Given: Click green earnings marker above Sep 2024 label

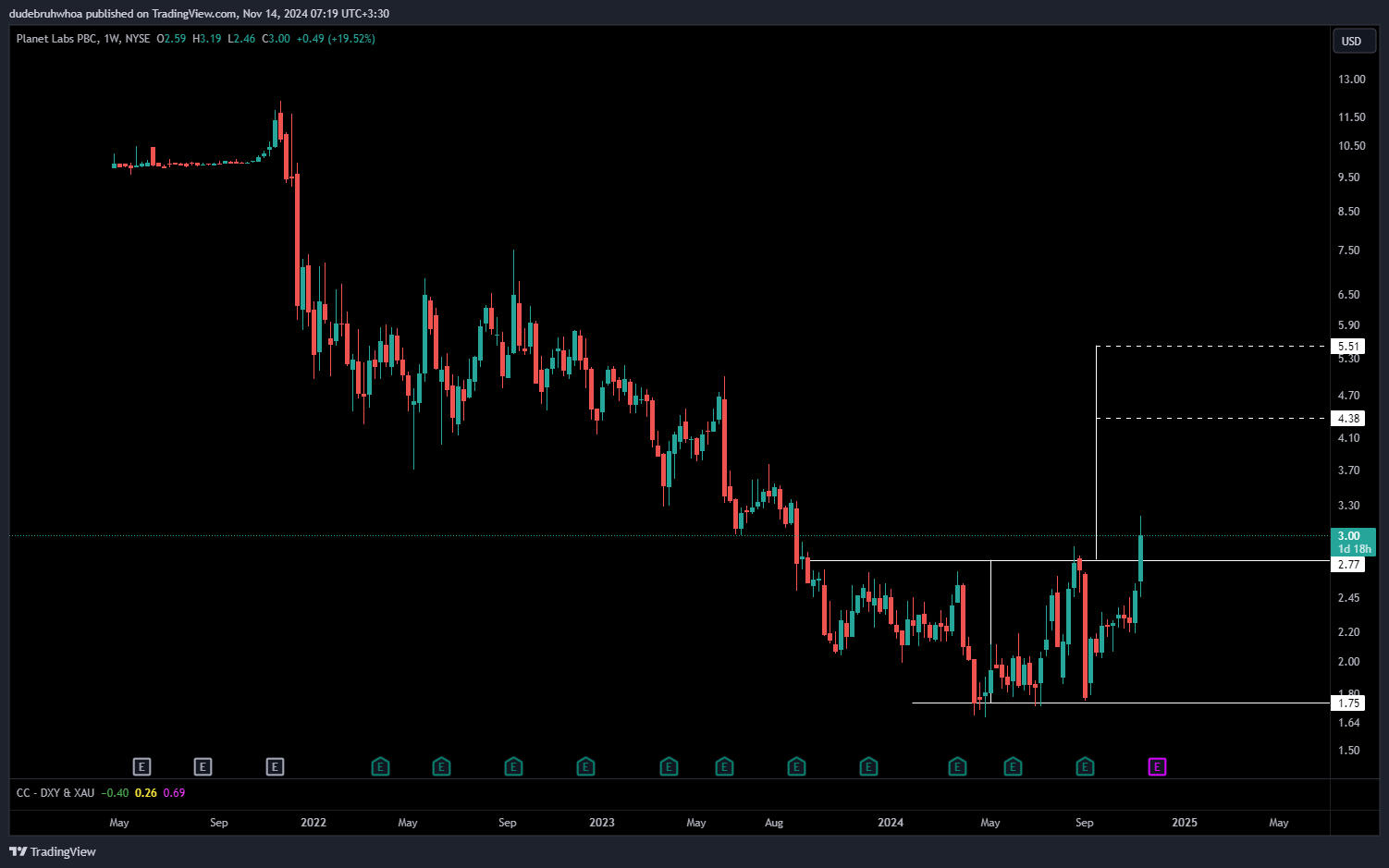Looking at the screenshot, I should [1085, 766].
